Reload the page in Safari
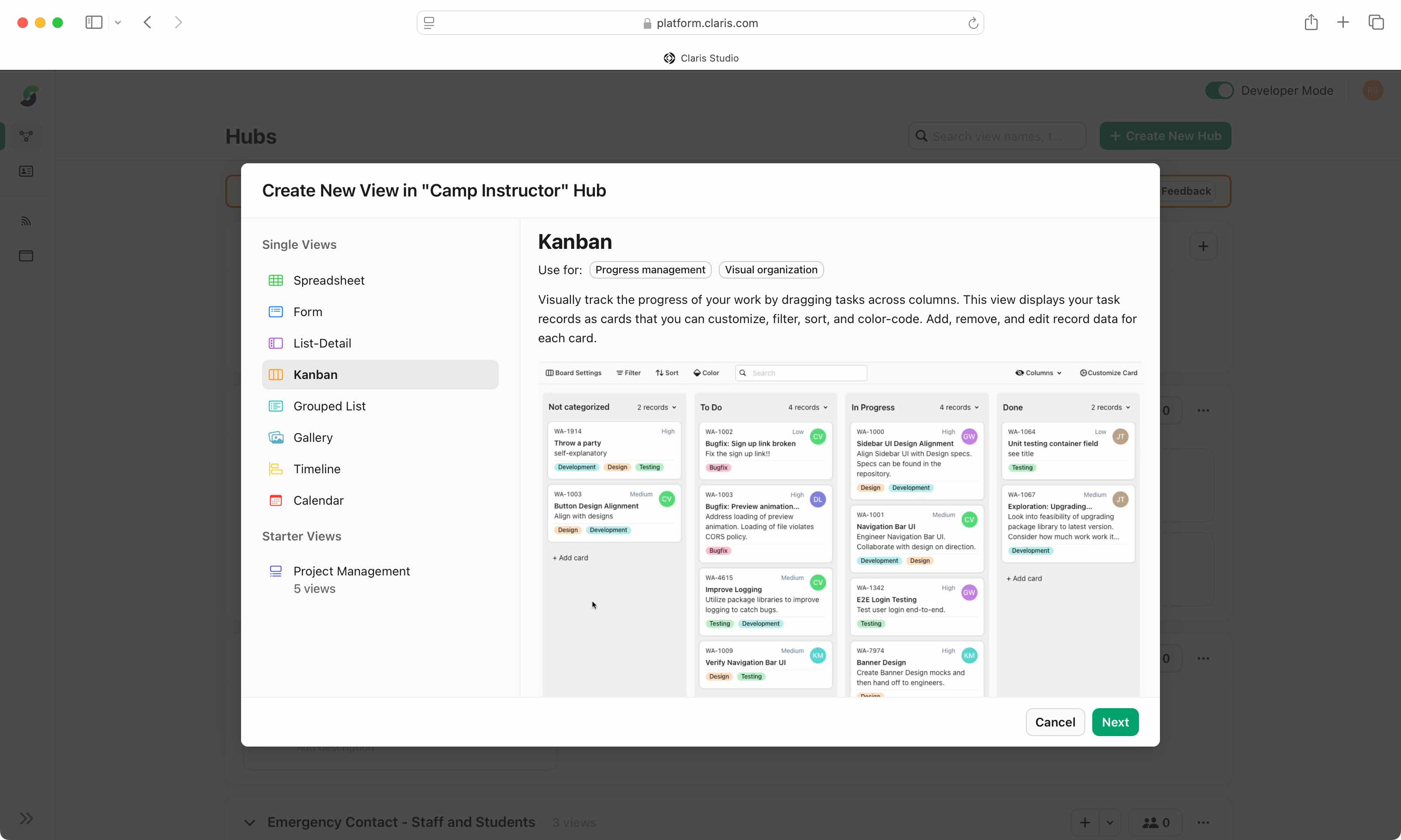 click(x=973, y=23)
